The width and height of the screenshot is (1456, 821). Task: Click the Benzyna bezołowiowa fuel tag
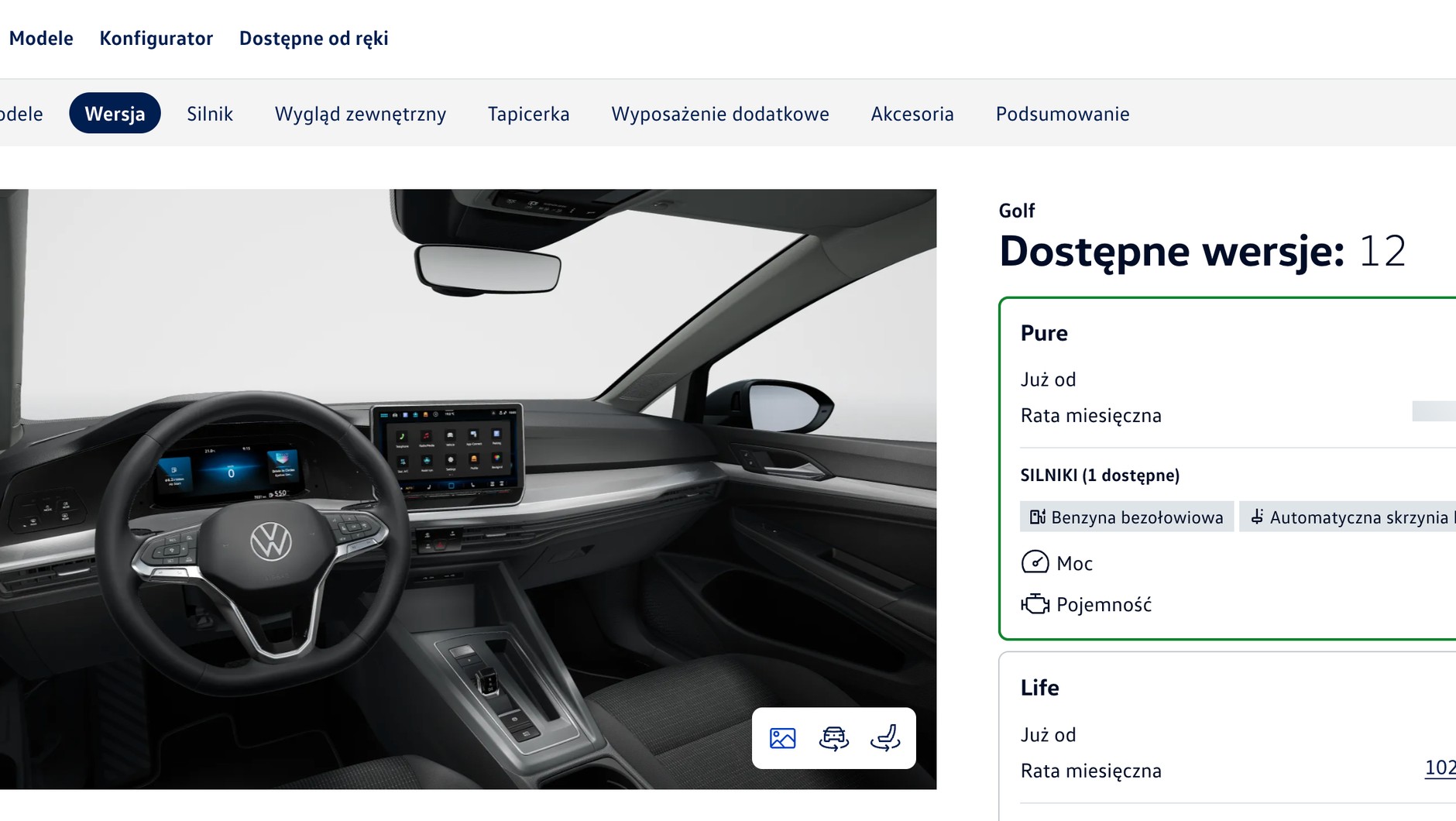click(1127, 517)
